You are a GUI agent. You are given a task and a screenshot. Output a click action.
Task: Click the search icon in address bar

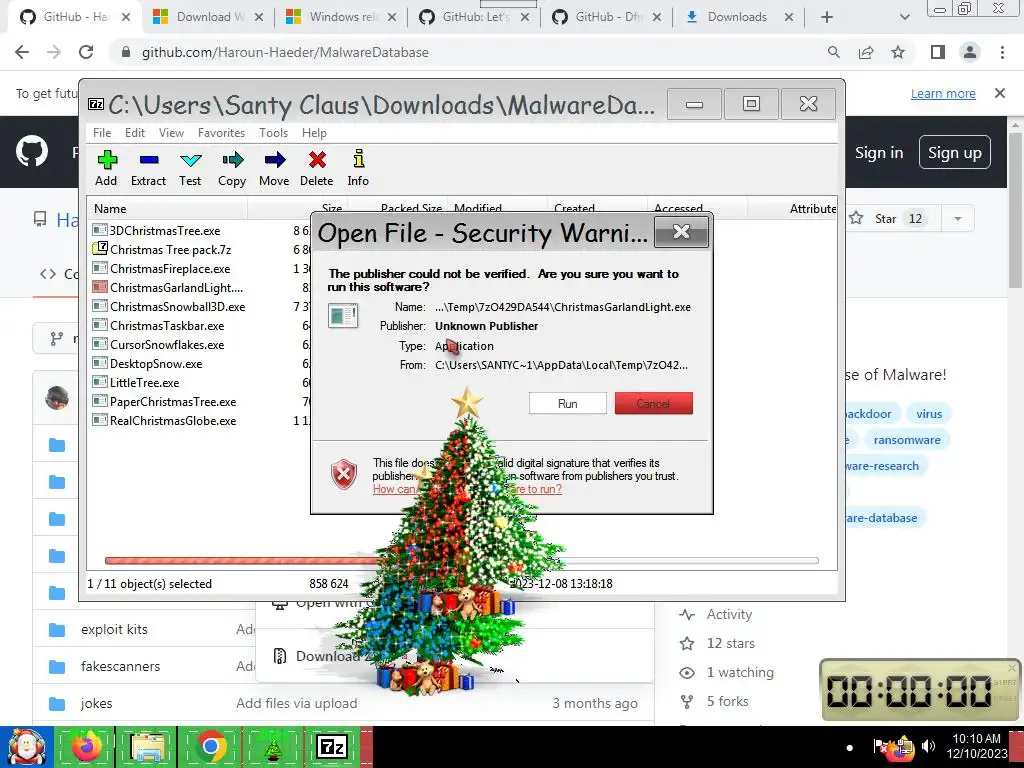tap(833, 52)
